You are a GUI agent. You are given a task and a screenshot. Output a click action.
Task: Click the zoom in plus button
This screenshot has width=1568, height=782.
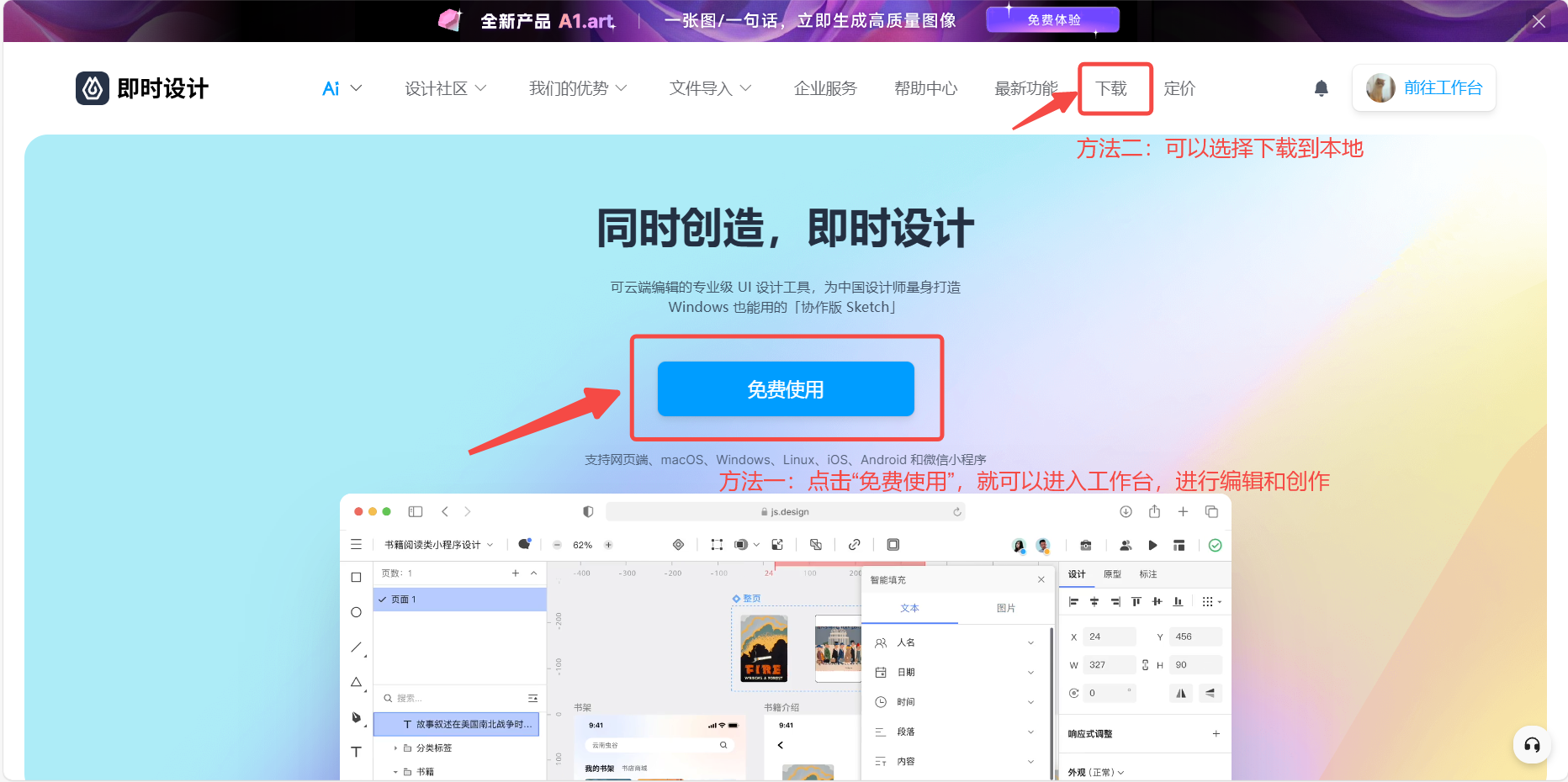[608, 545]
